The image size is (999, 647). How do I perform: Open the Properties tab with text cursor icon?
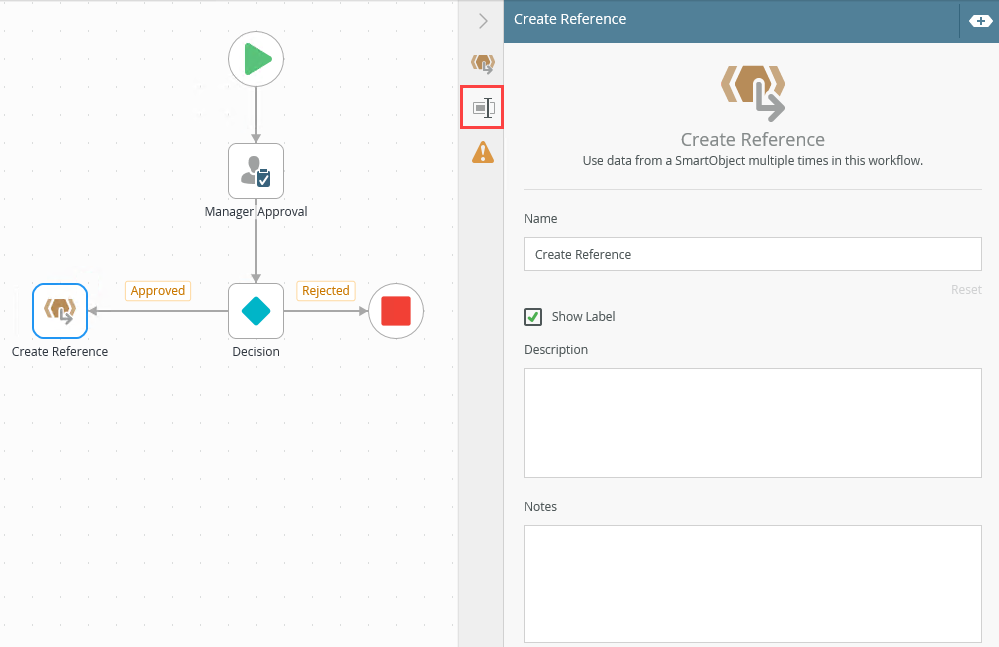tap(482, 108)
